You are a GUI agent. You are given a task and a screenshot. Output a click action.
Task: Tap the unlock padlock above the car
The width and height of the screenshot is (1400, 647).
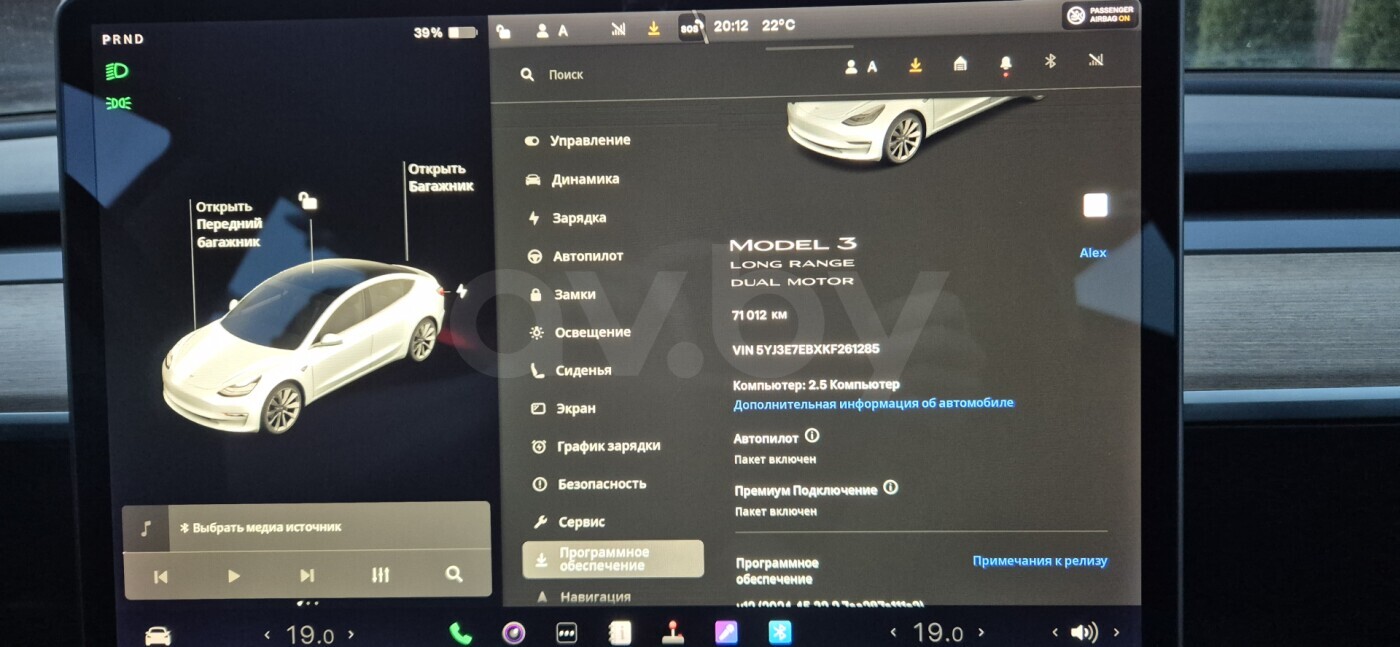pyautogui.click(x=308, y=202)
